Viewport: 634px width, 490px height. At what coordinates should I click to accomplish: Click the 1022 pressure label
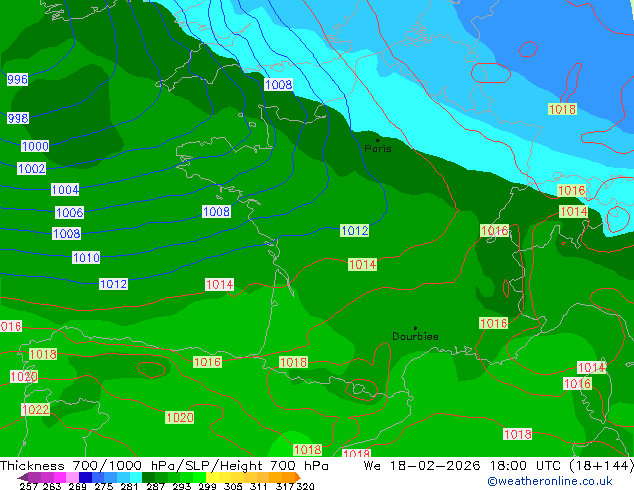[36, 409]
